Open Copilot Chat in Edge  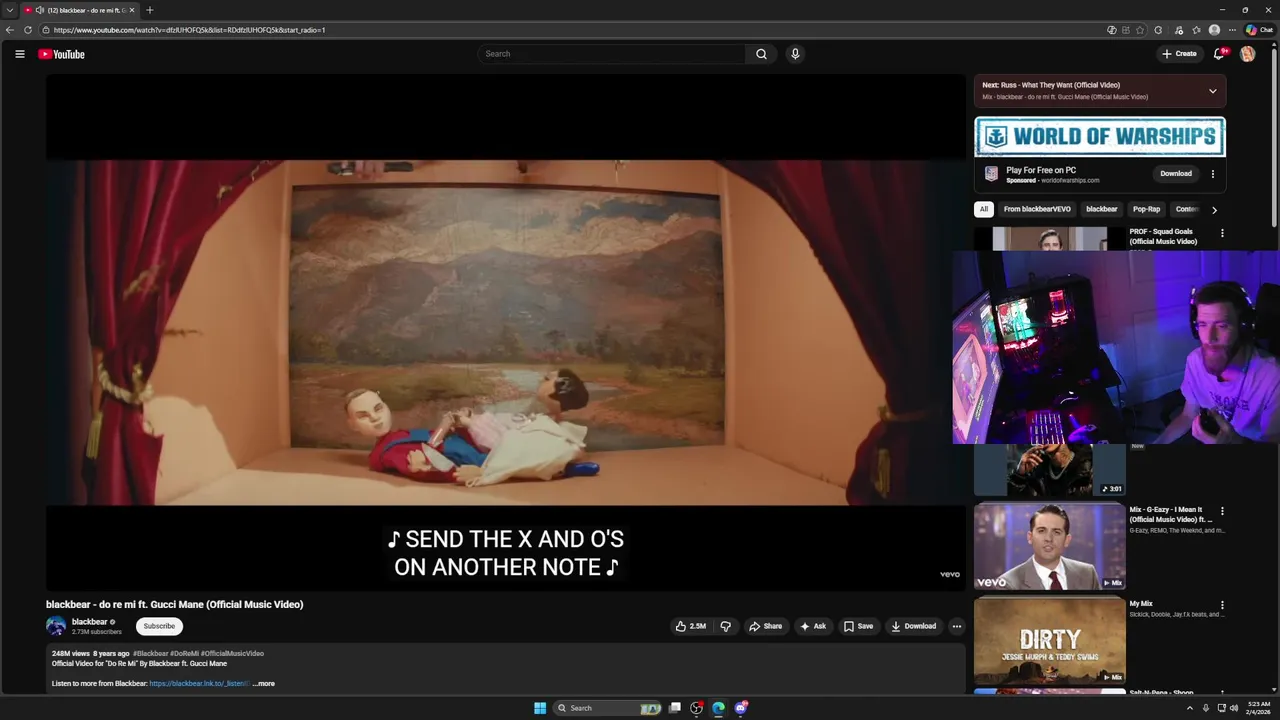(1259, 30)
